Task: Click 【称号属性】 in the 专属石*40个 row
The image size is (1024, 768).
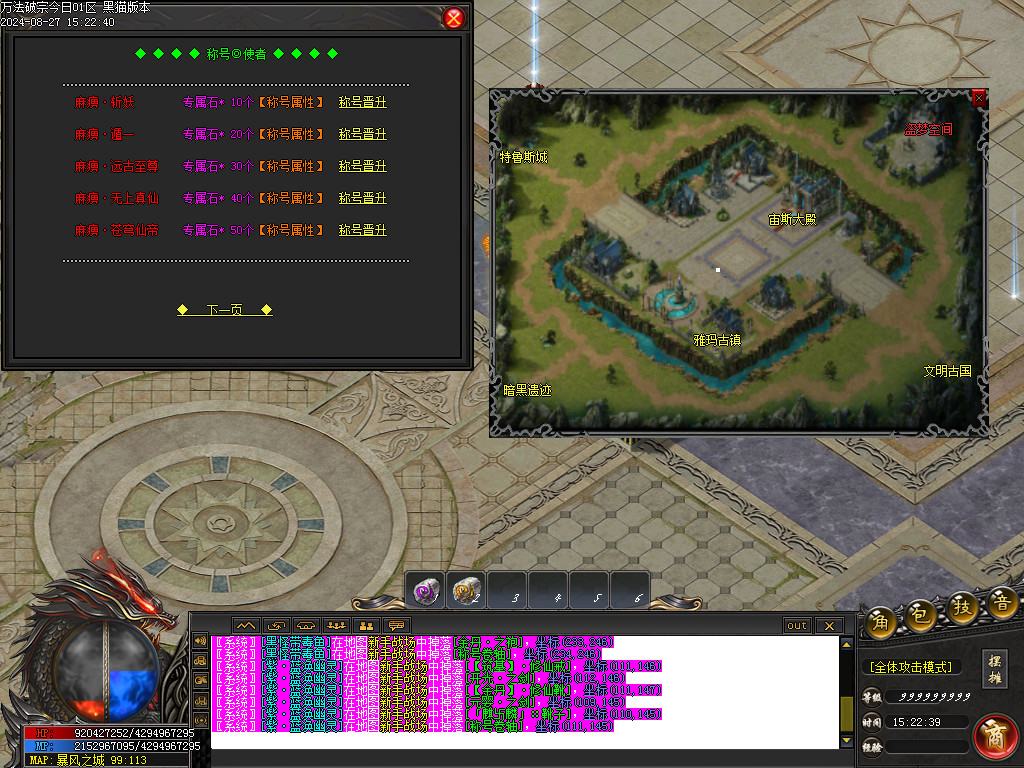Action: [291, 199]
